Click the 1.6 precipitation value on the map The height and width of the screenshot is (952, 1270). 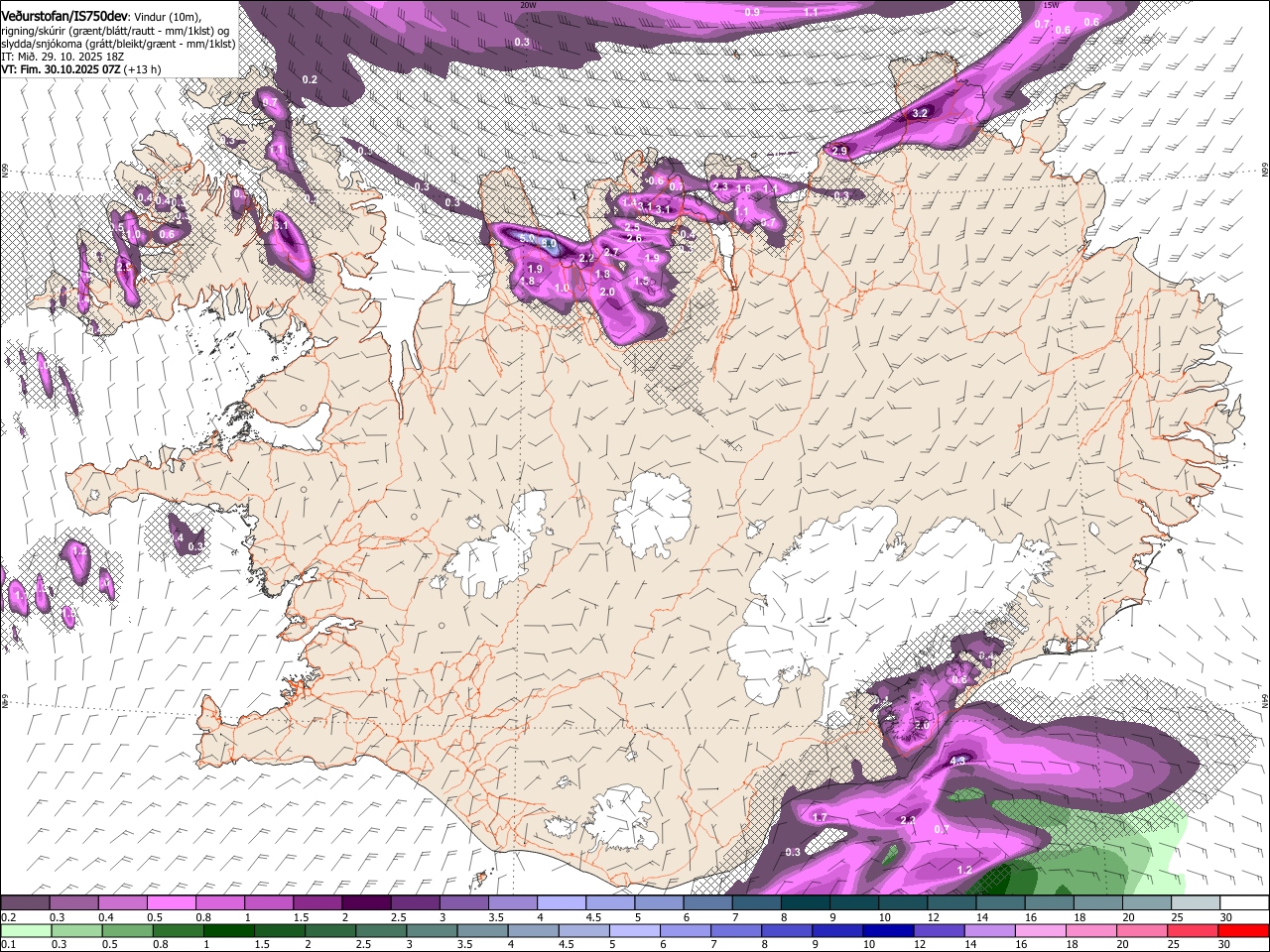743,188
